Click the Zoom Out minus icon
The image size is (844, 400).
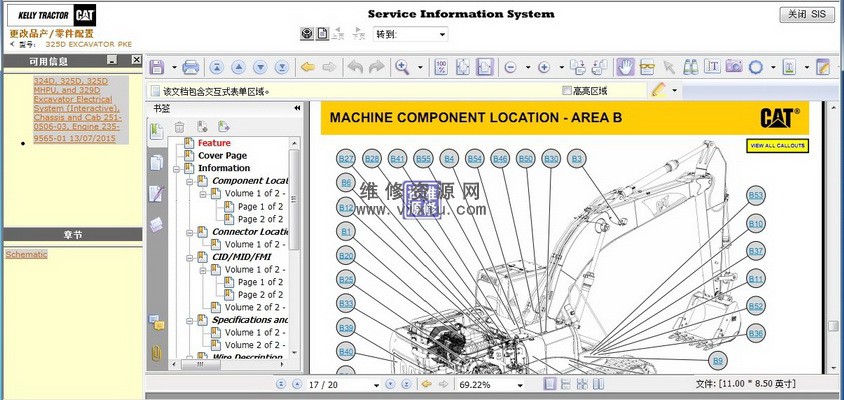[510, 67]
